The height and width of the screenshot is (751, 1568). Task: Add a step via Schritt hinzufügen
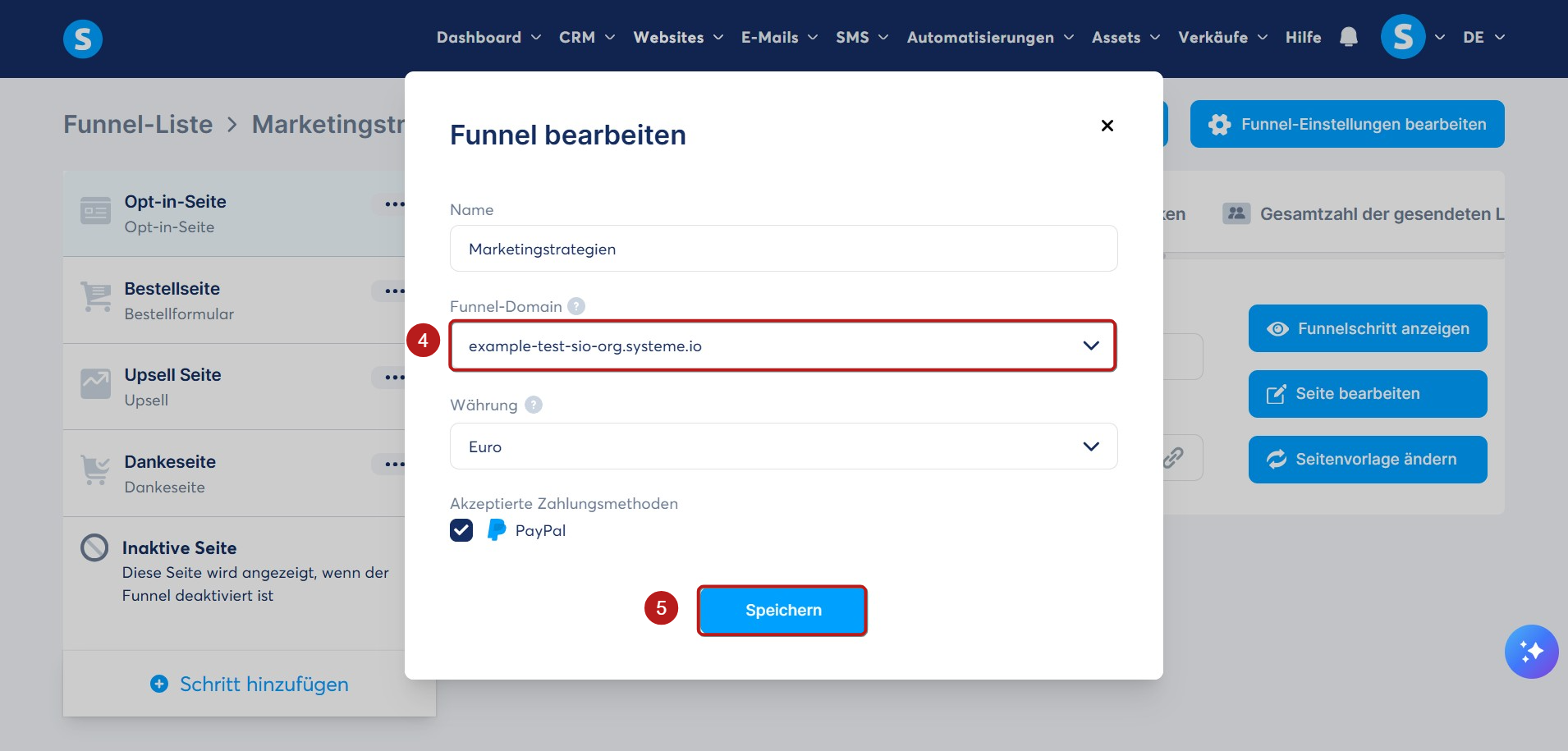[x=250, y=684]
